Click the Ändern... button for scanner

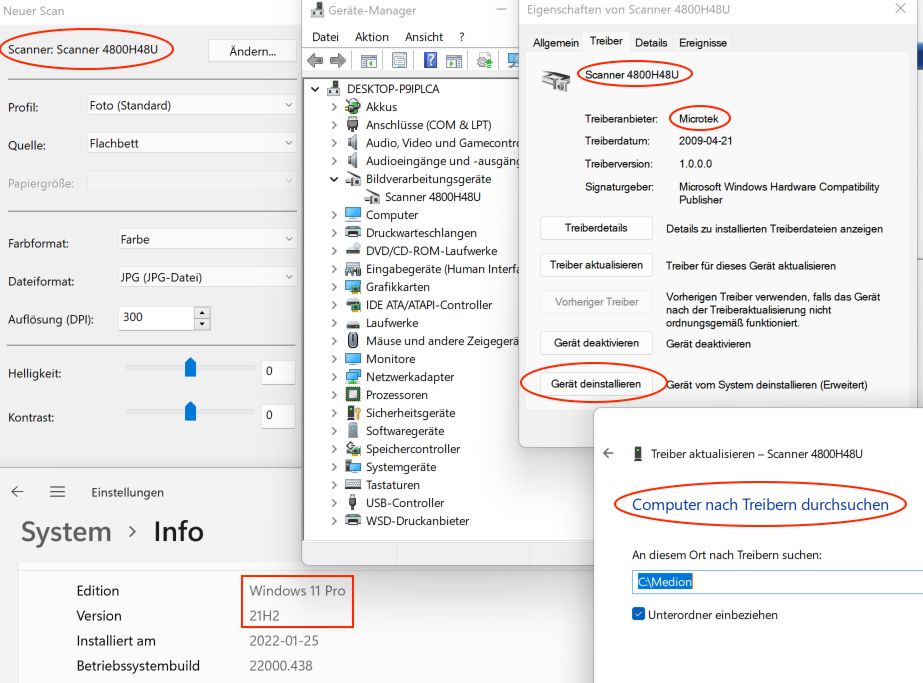coord(252,51)
